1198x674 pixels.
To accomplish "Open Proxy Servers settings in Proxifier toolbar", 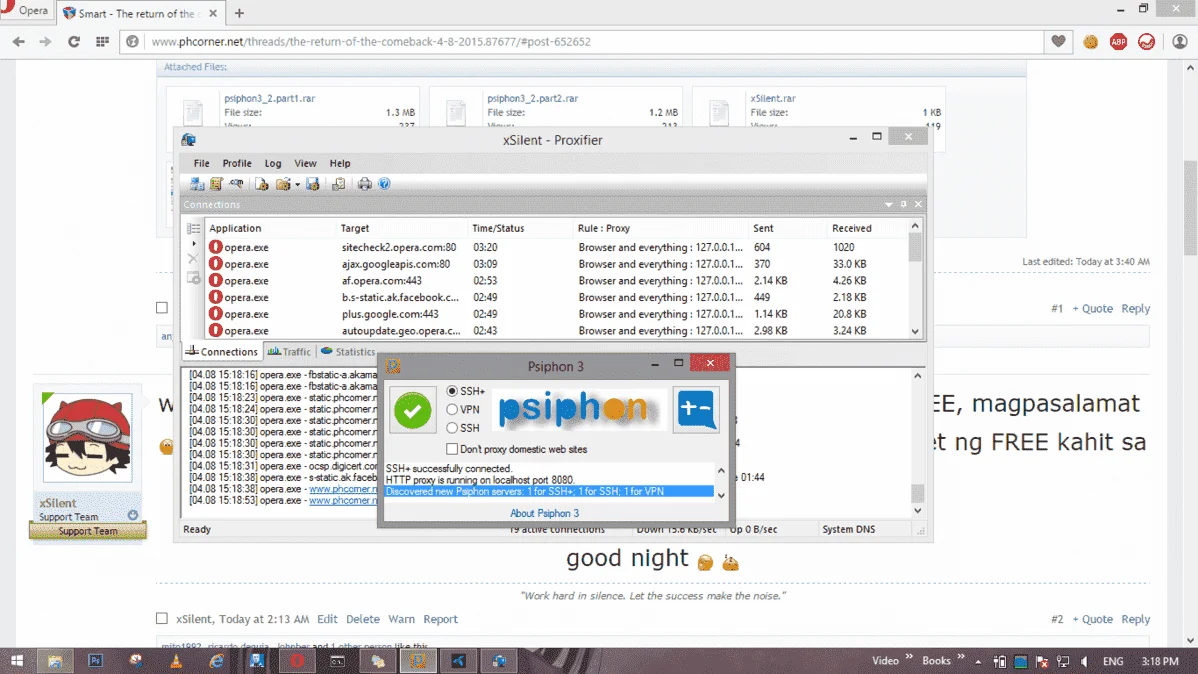I will [197, 184].
